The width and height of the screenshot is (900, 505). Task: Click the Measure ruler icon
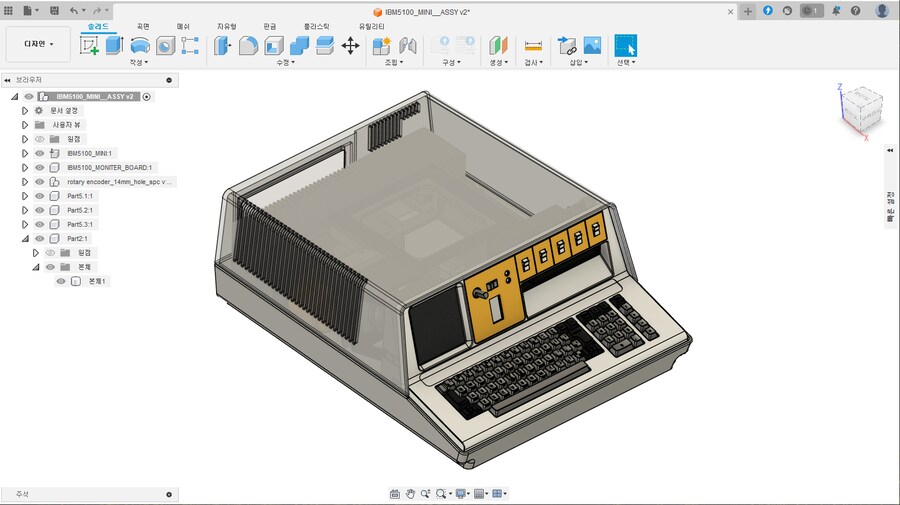(x=532, y=45)
